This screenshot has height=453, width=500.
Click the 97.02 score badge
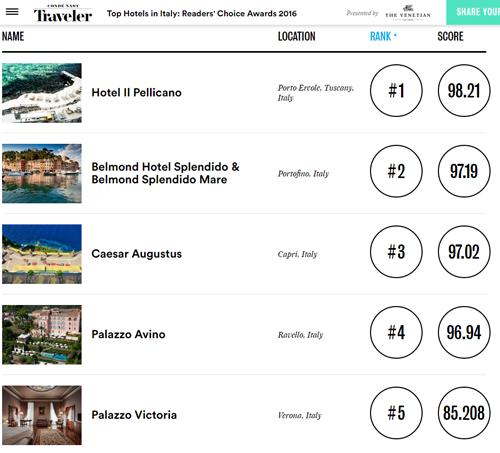point(464,252)
